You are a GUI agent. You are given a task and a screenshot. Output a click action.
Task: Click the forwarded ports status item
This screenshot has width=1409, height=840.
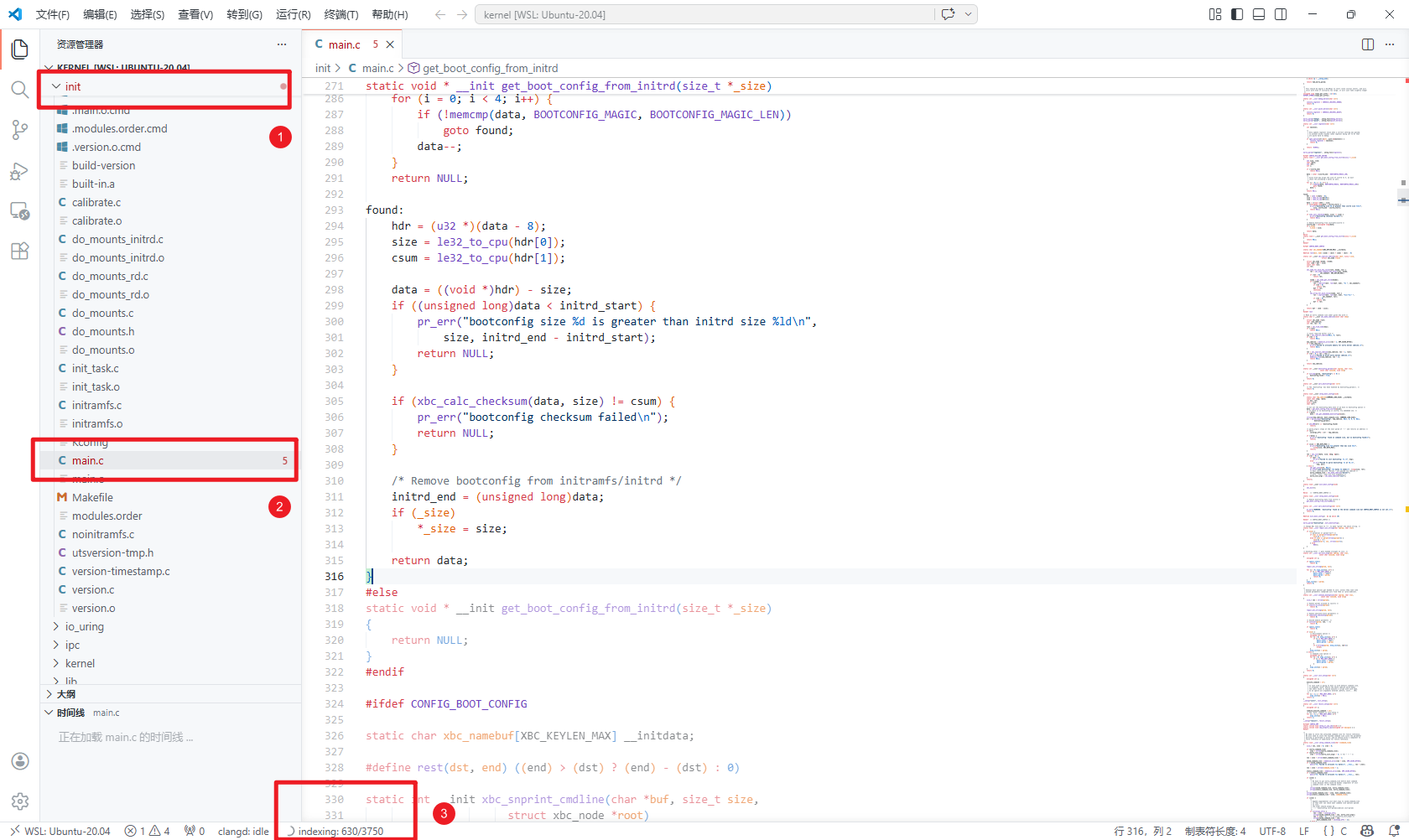coord(195,832)
